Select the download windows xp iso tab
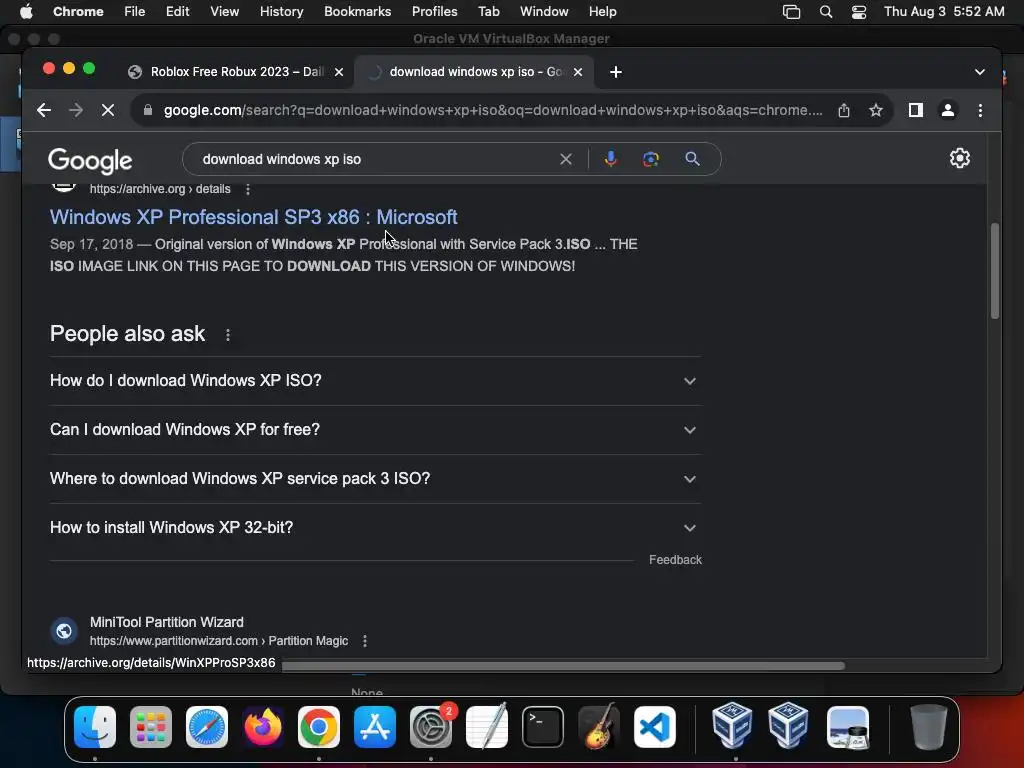This screenshot has width=1024, height=768. [x=473, y=72]
